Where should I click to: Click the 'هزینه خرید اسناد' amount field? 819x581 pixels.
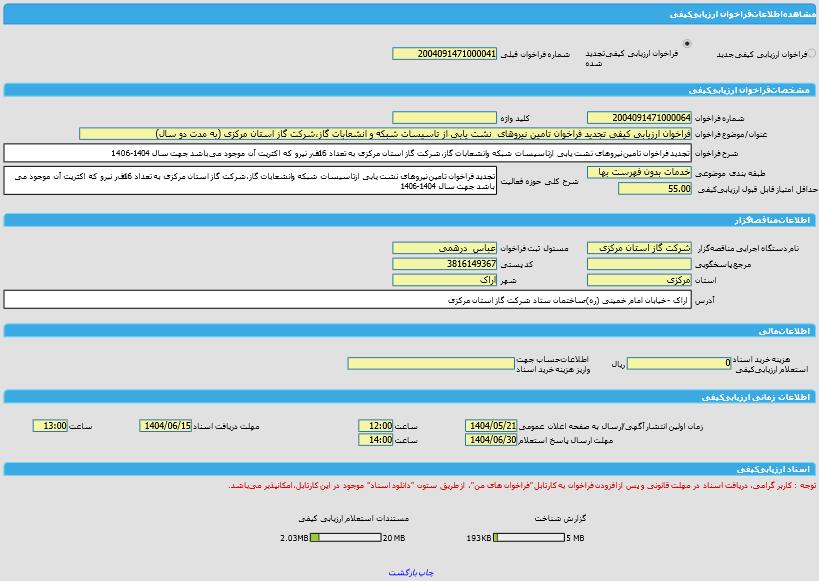pos(679,363)
